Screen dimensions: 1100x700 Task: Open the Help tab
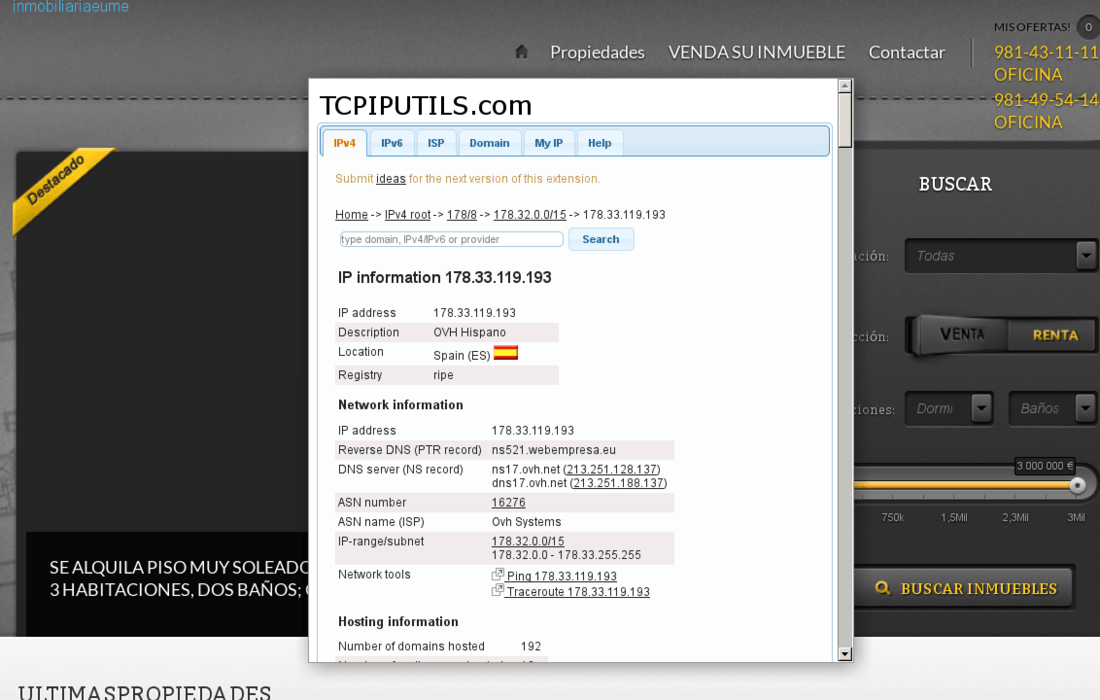click(x=599, y=143)
